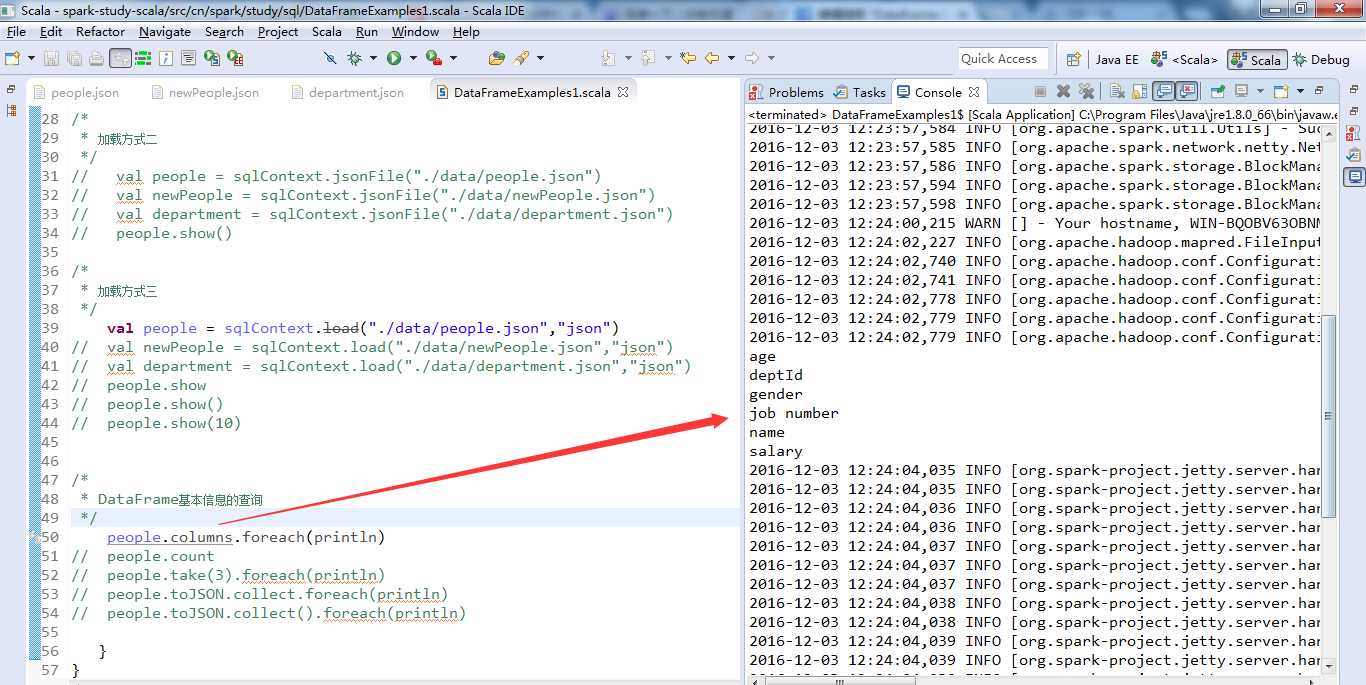1366x685 pixels.
Task: Switch to newPeople.json editor tab
Action: [206, 92]
